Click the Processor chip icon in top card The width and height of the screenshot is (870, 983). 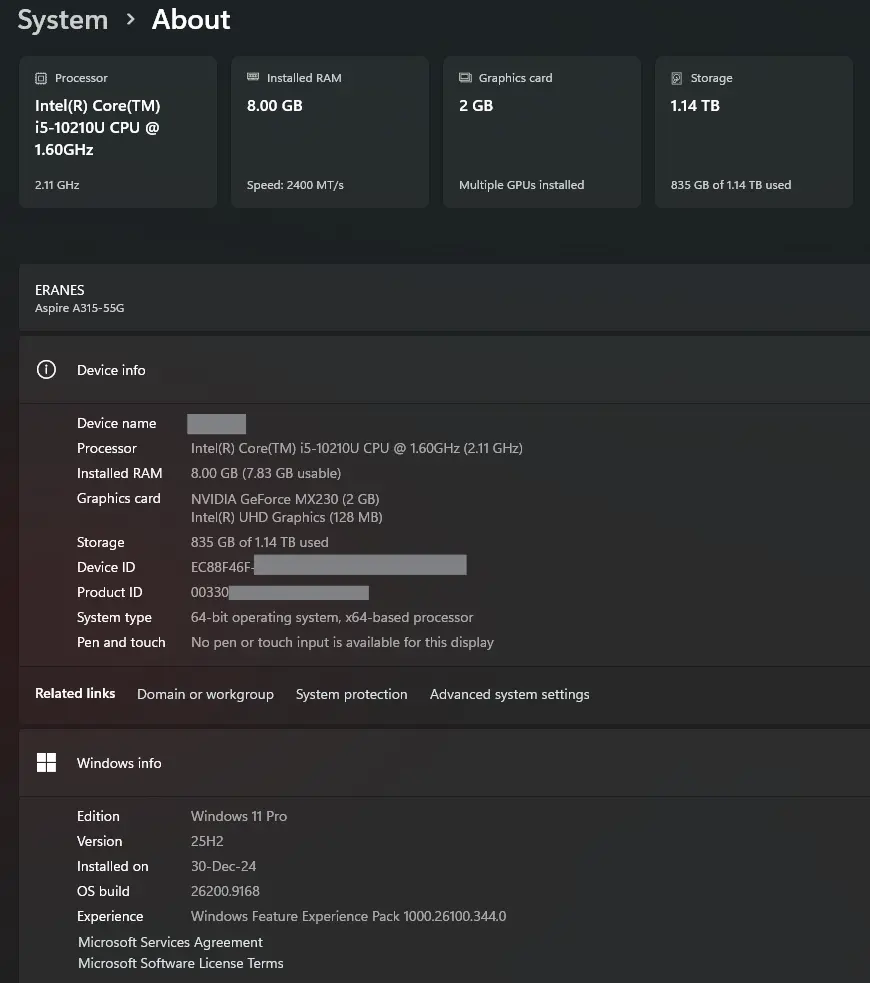[x=41, y=78]
